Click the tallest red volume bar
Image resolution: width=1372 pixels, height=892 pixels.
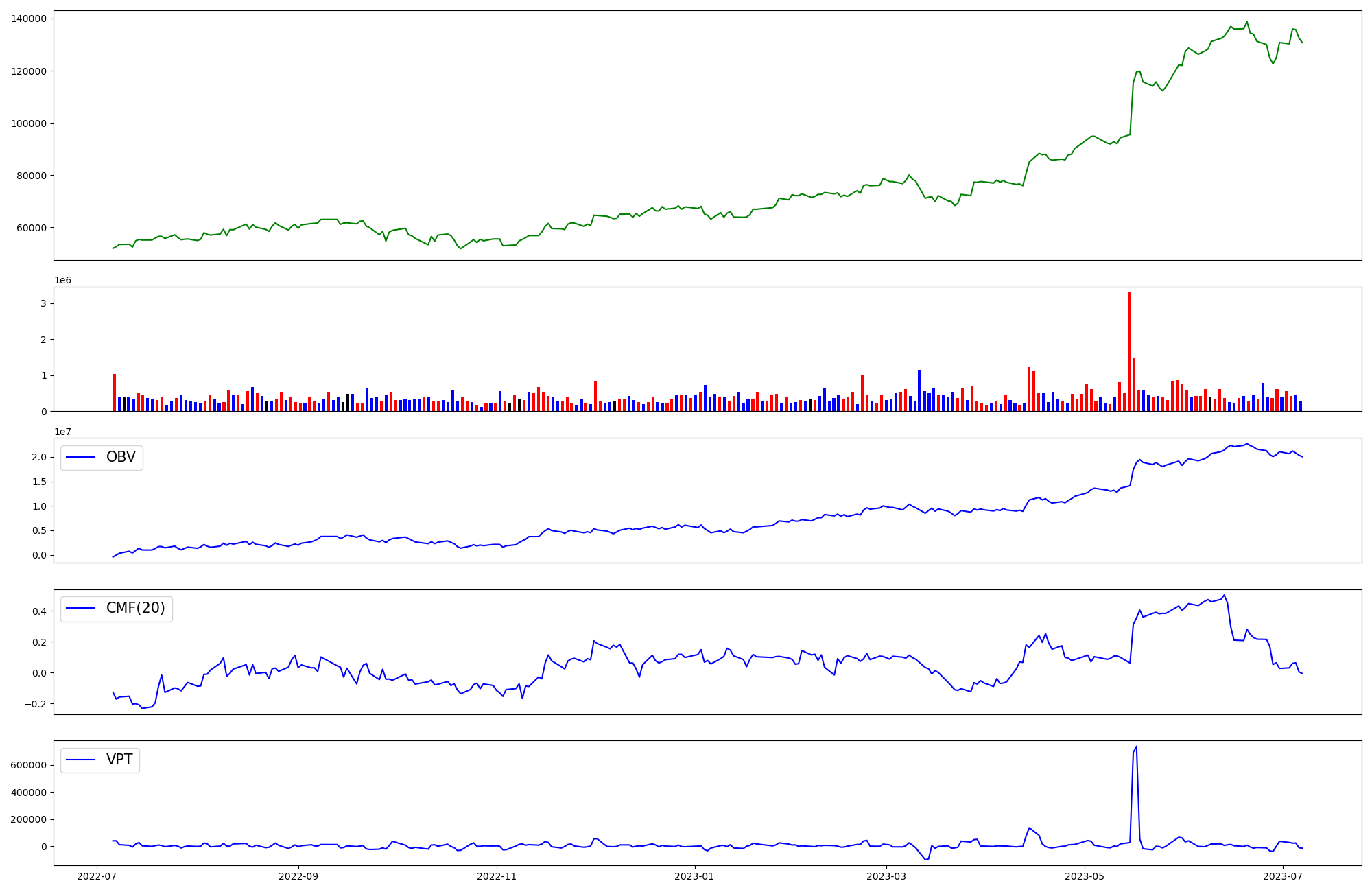pos(1129,351)
